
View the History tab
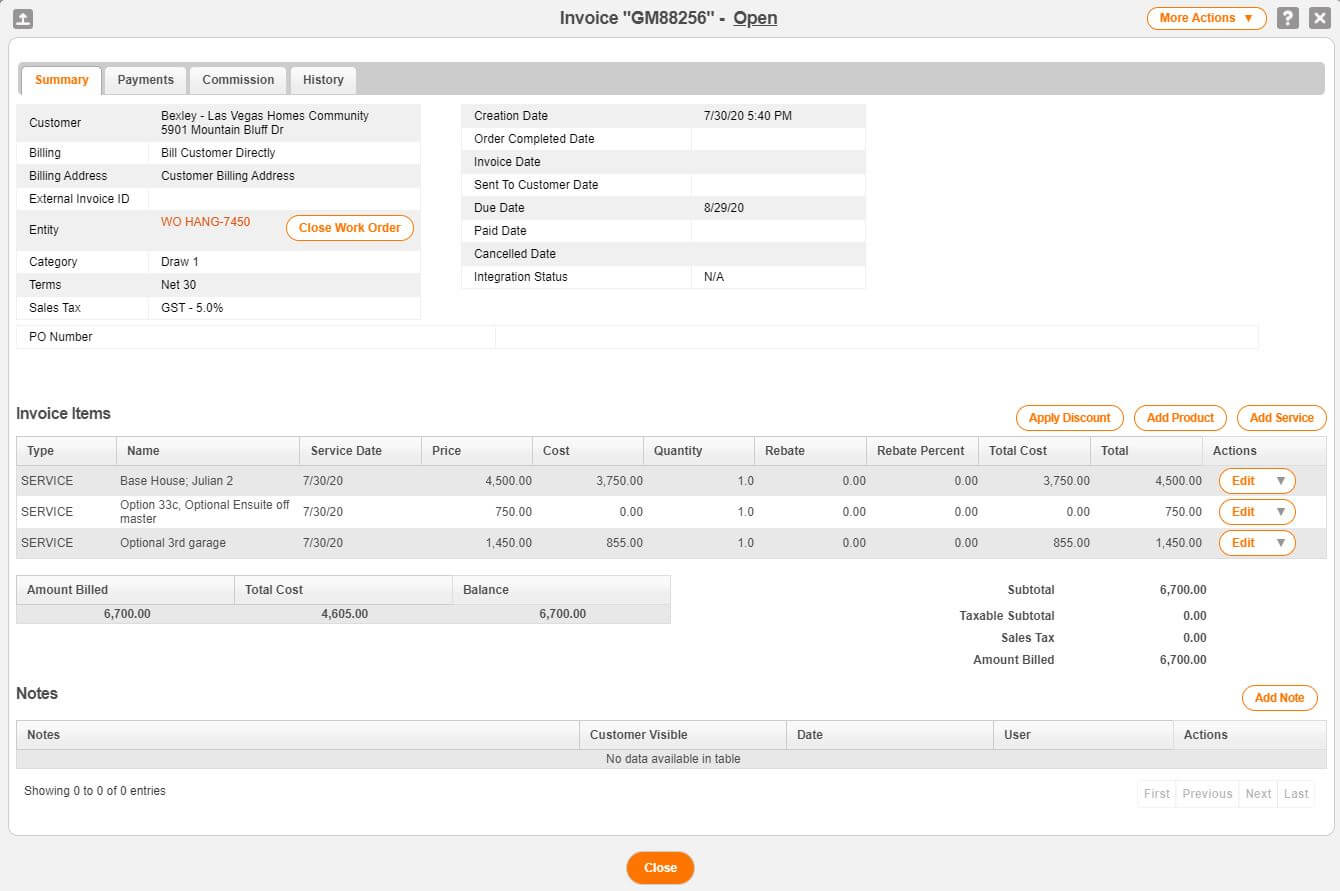pyautogui.click(x=322, y=80)
